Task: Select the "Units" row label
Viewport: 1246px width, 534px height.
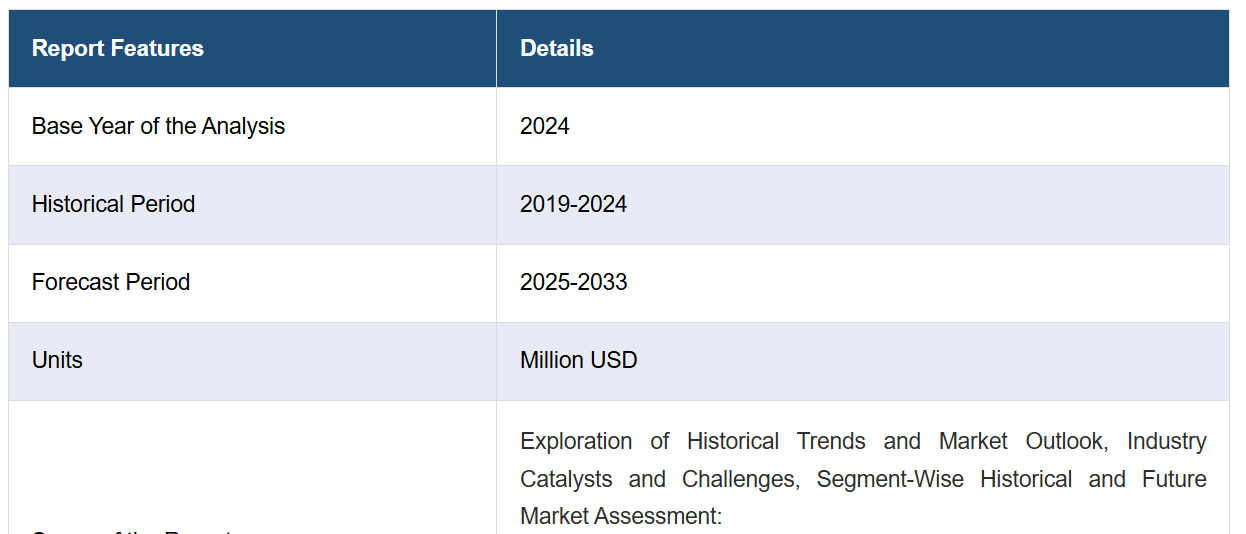Action: click(x=57, y=360)
